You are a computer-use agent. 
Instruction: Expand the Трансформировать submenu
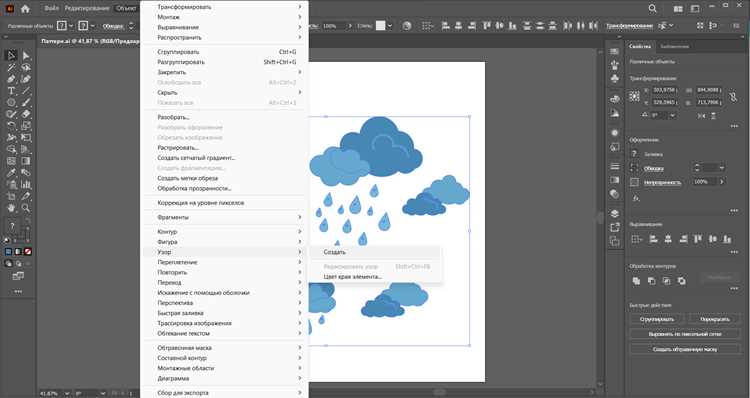coord(225,7)
